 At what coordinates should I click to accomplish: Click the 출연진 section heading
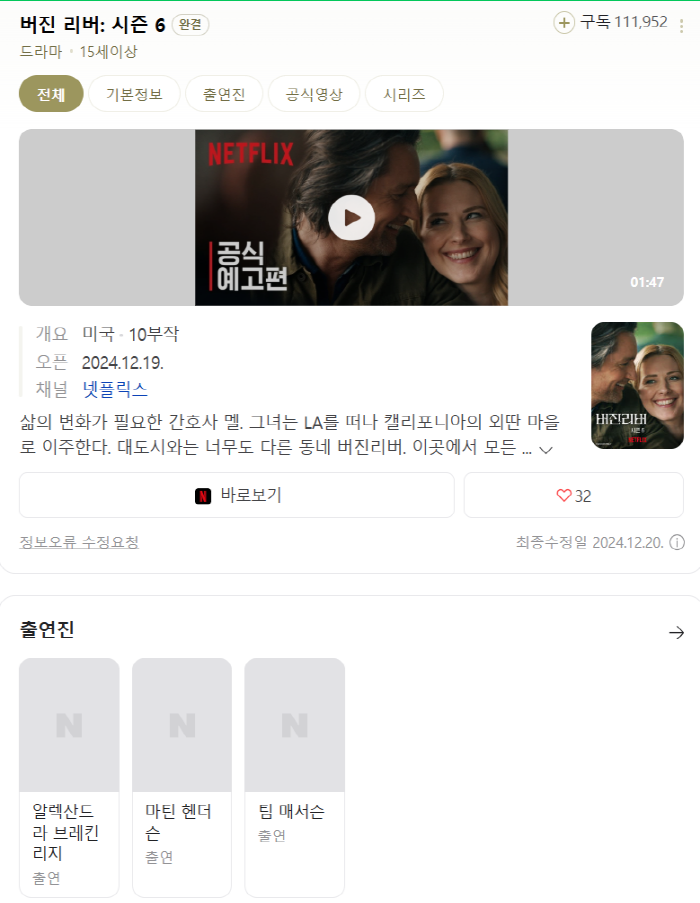47,630
